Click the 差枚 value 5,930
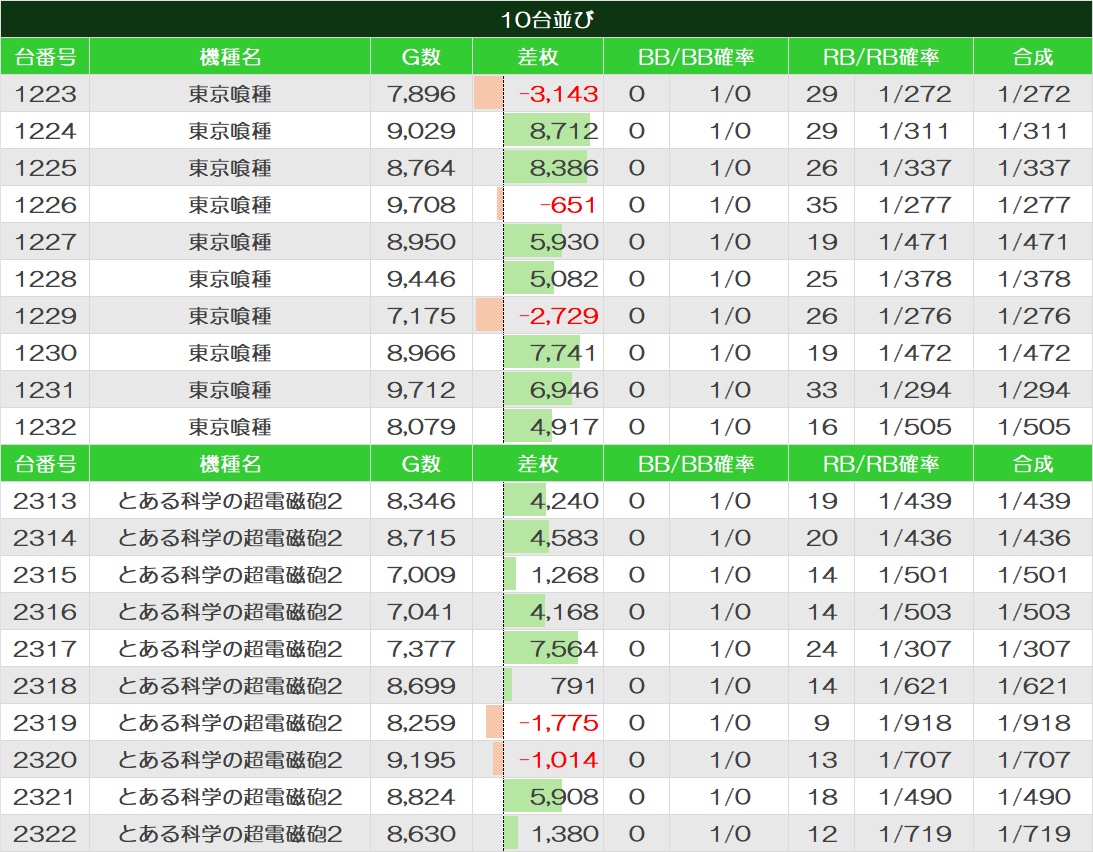1093x852 pixels. (564, 241)
